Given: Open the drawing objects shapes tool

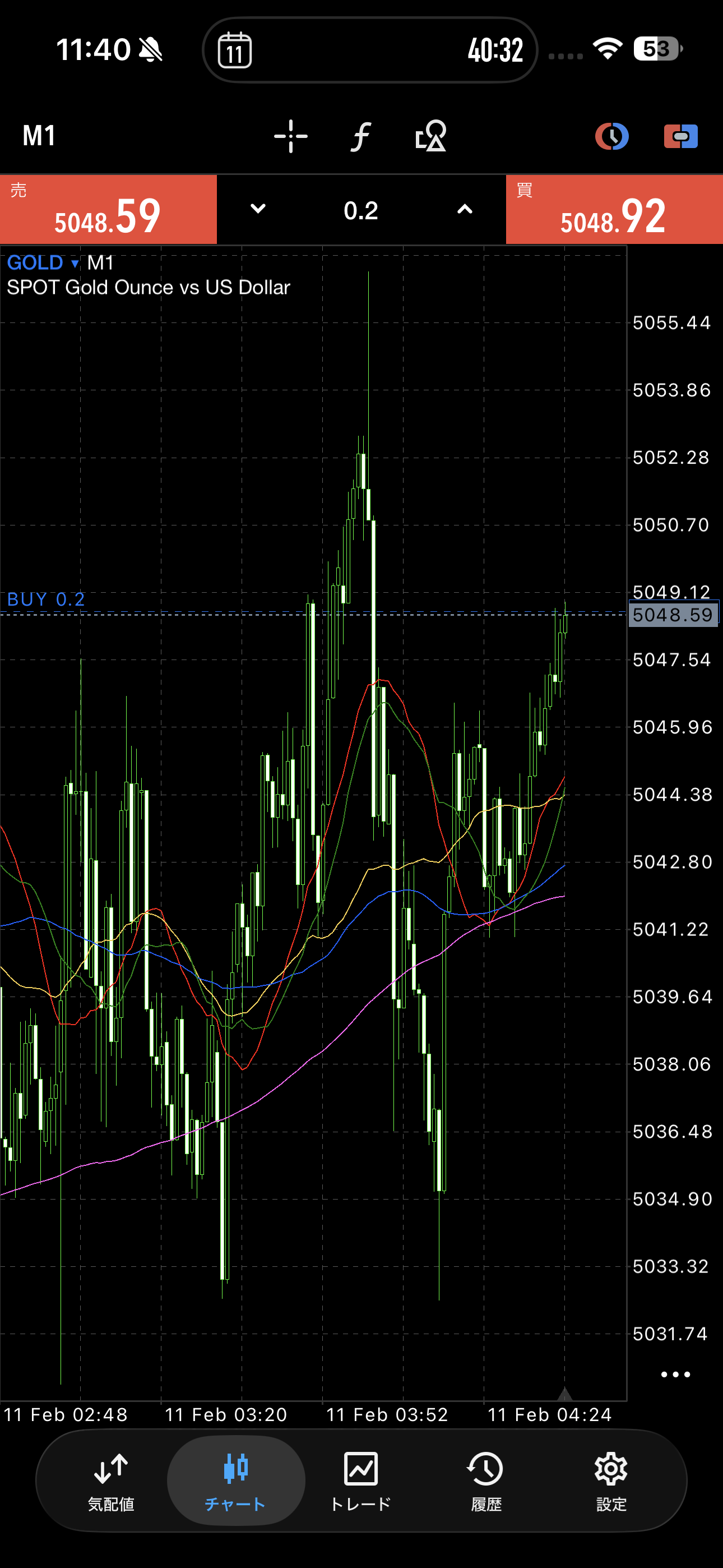Looking at the screenshot, I should [x=431, y=136].
